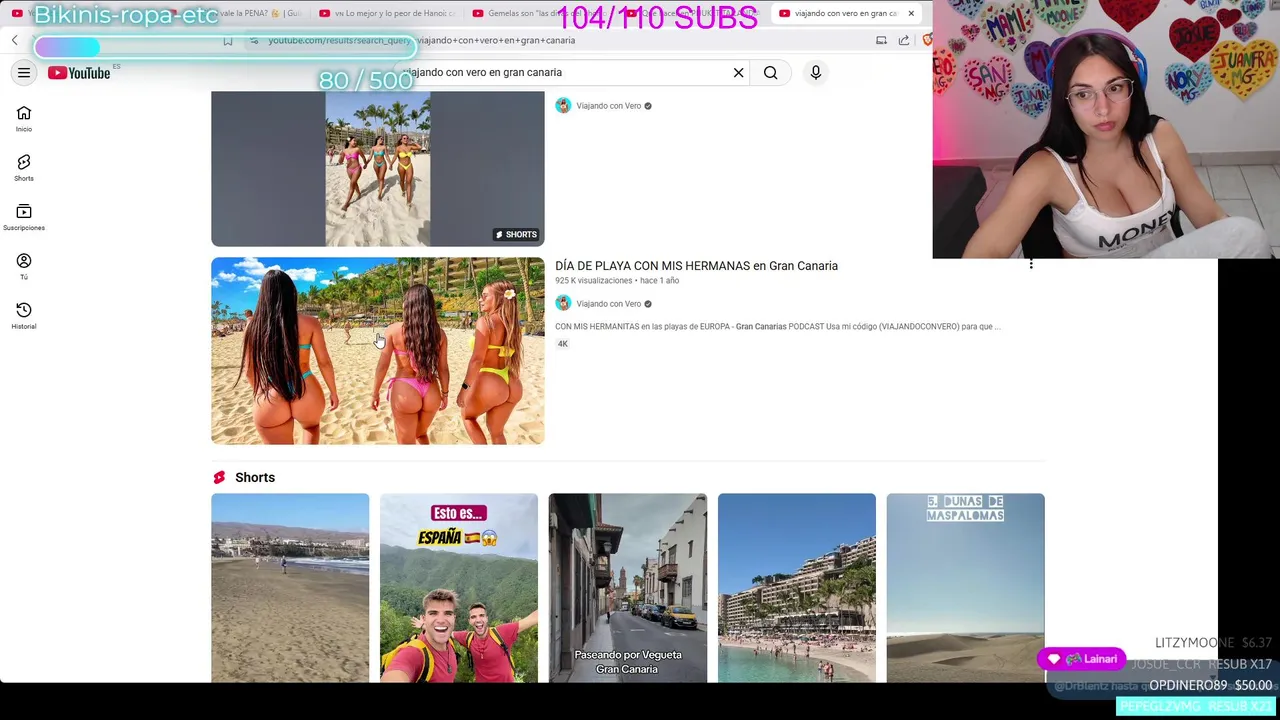
Task: Open the 'Dunas de Maspalomas' short
Action: [965, 588]
